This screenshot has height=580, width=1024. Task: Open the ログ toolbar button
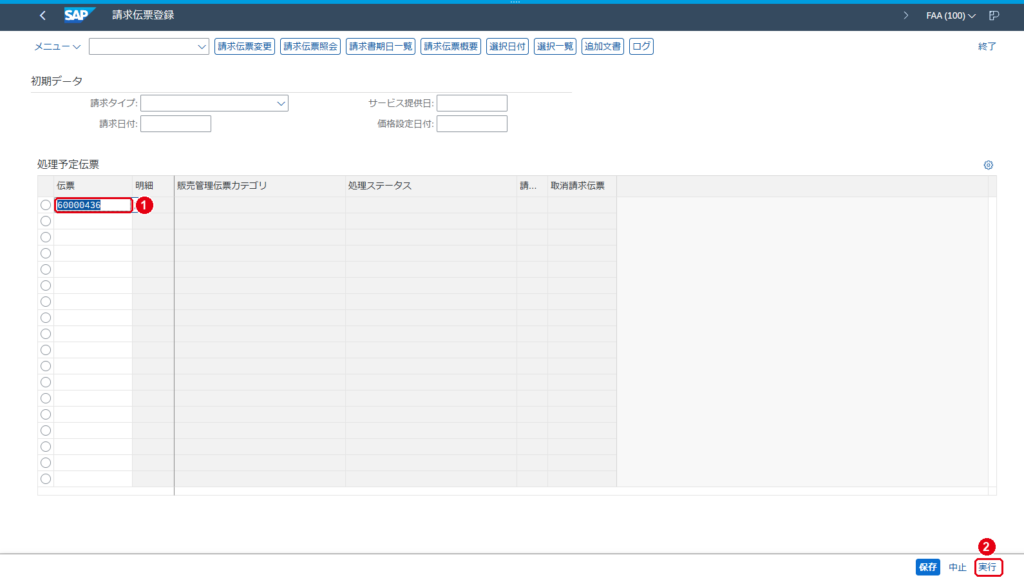click(641, 46)
